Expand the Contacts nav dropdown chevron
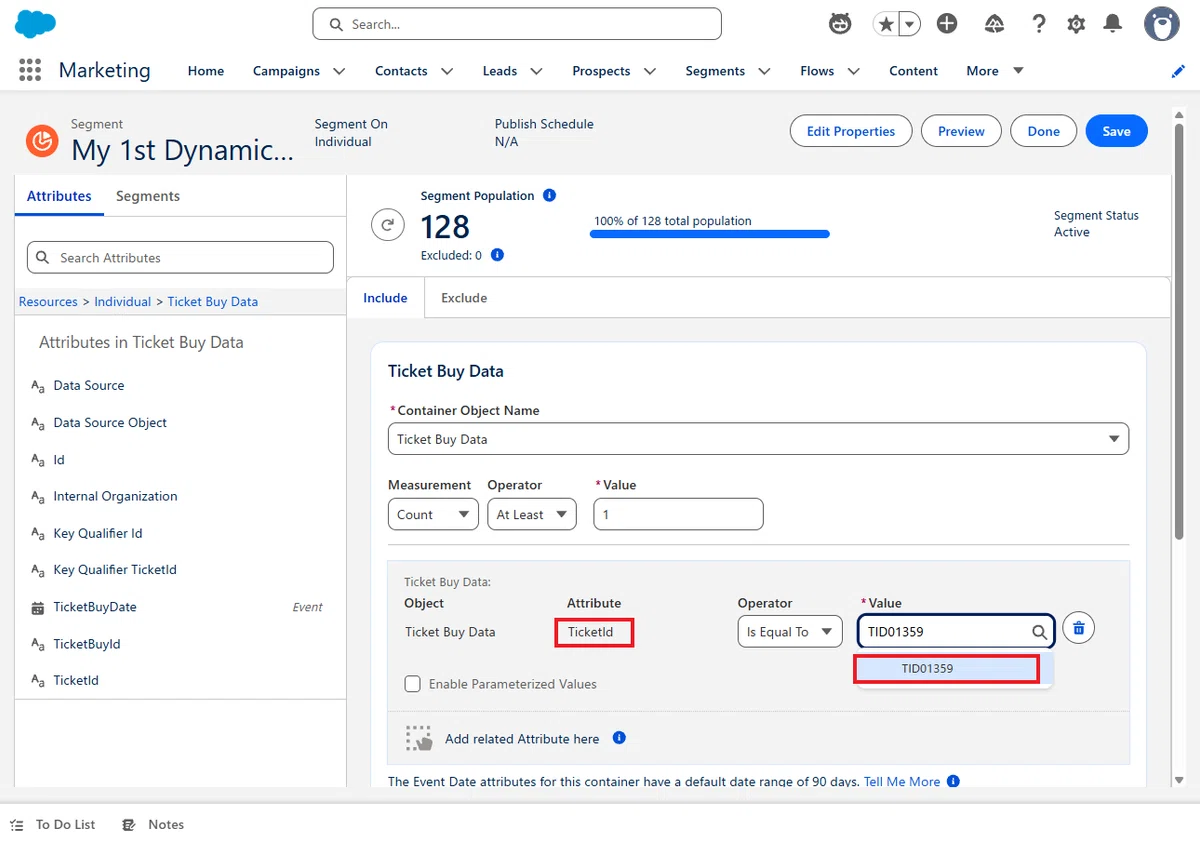This screenshot has height=842, width=1200. [x=447, y=71]
